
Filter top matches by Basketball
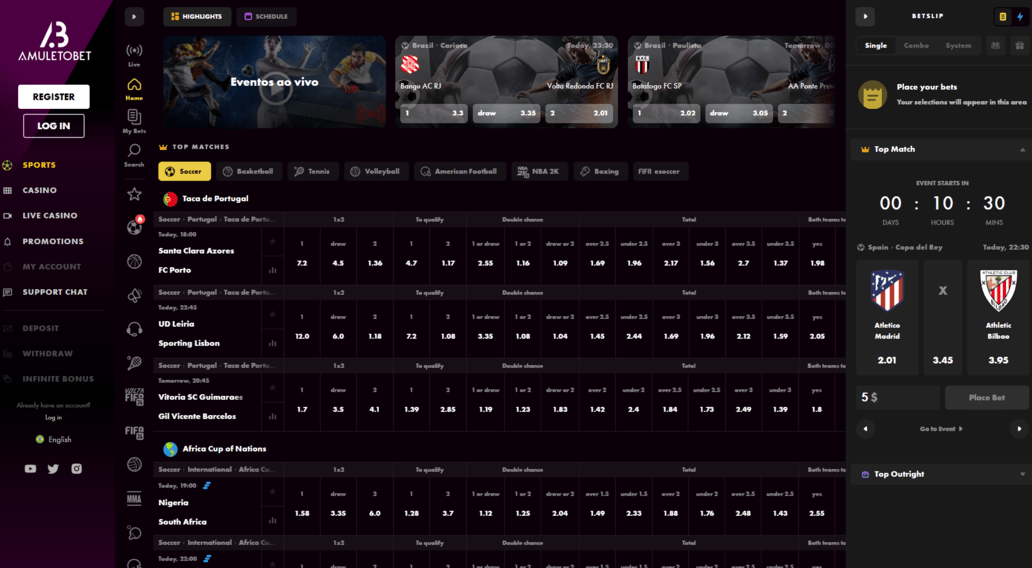tap(249, 171)
